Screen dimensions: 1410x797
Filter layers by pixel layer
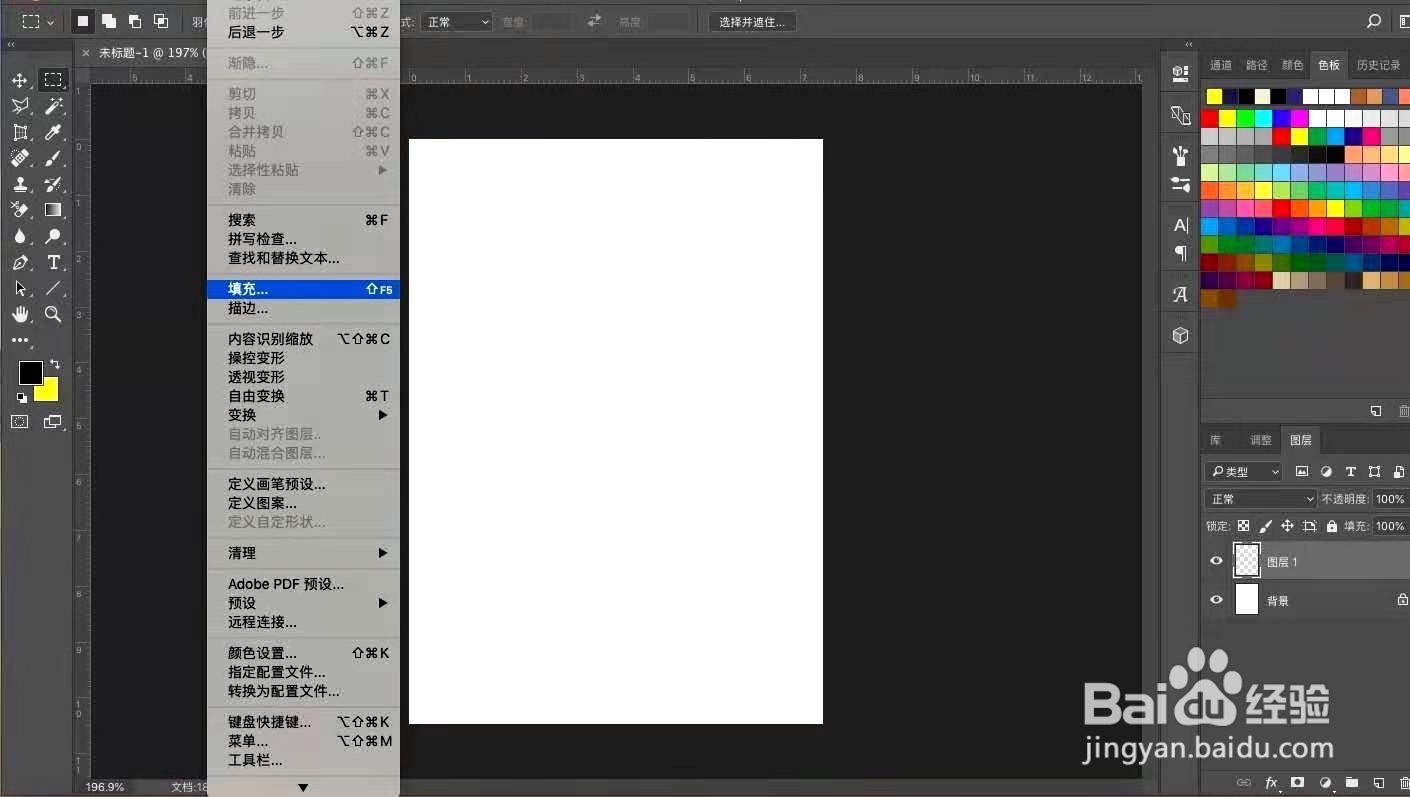click(x=1302, y=472)
